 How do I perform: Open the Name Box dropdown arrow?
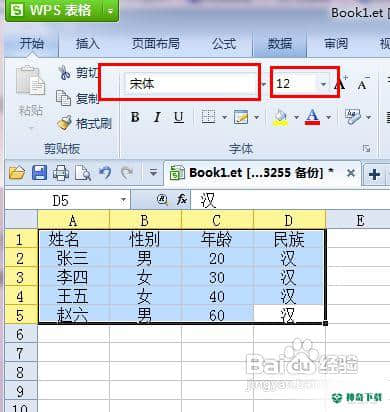coord(123,200)
